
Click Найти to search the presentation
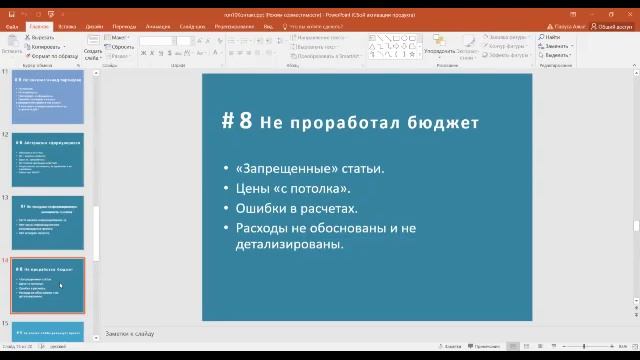549,37
